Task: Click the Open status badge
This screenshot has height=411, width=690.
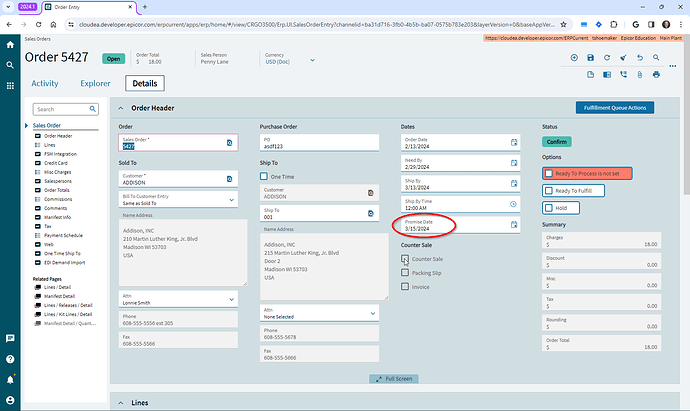Action: (114, 59)
